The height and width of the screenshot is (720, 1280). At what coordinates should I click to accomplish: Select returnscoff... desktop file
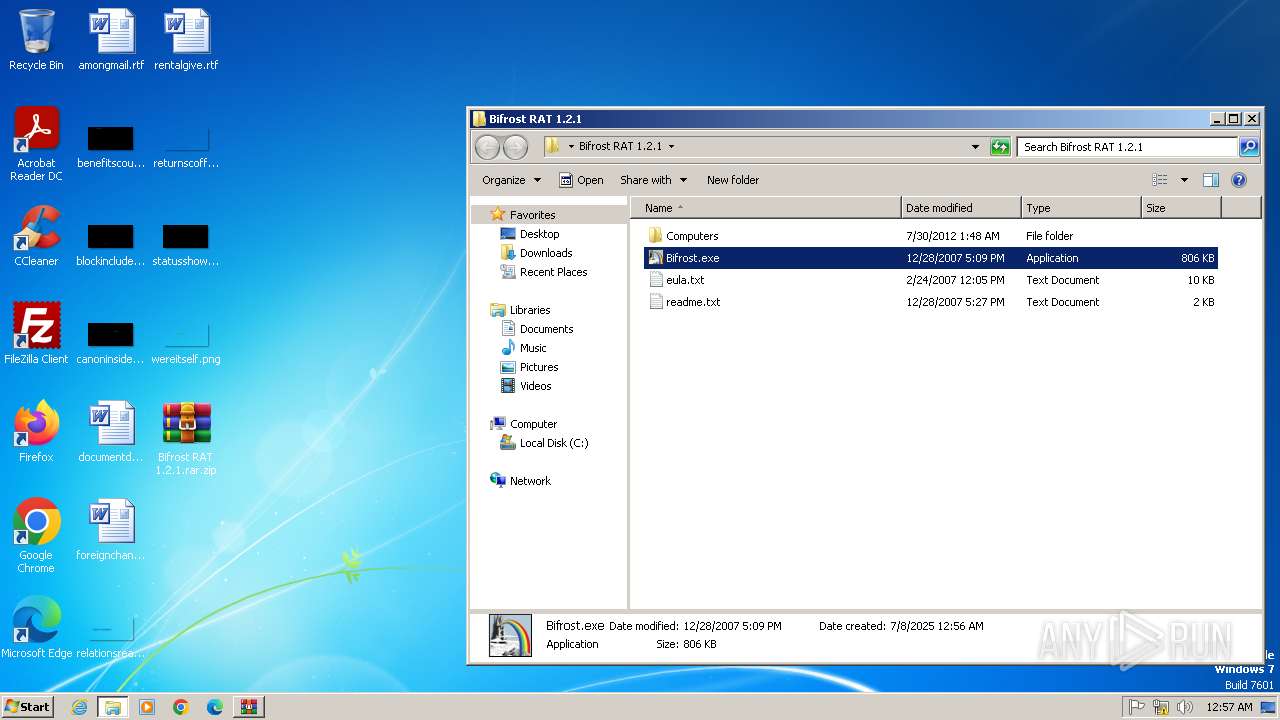186,144
